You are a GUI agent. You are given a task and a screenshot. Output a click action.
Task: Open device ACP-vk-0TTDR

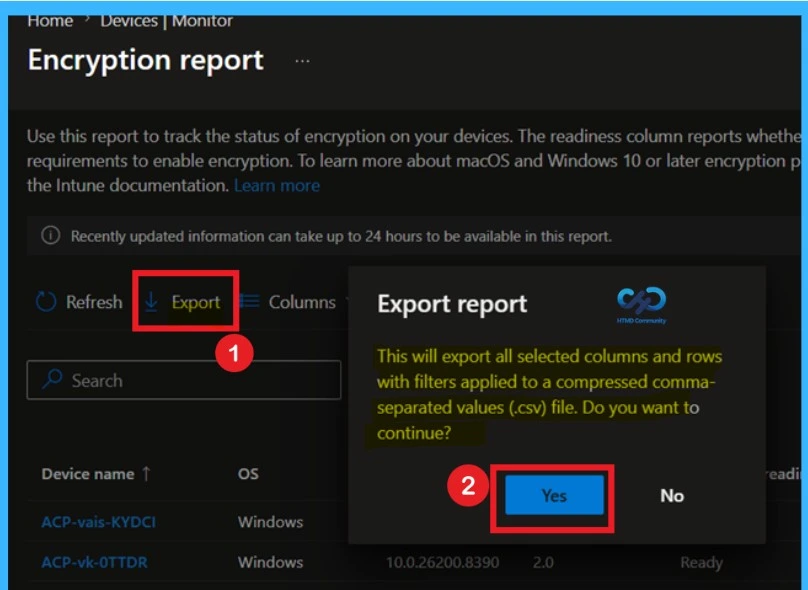point(94,562)
